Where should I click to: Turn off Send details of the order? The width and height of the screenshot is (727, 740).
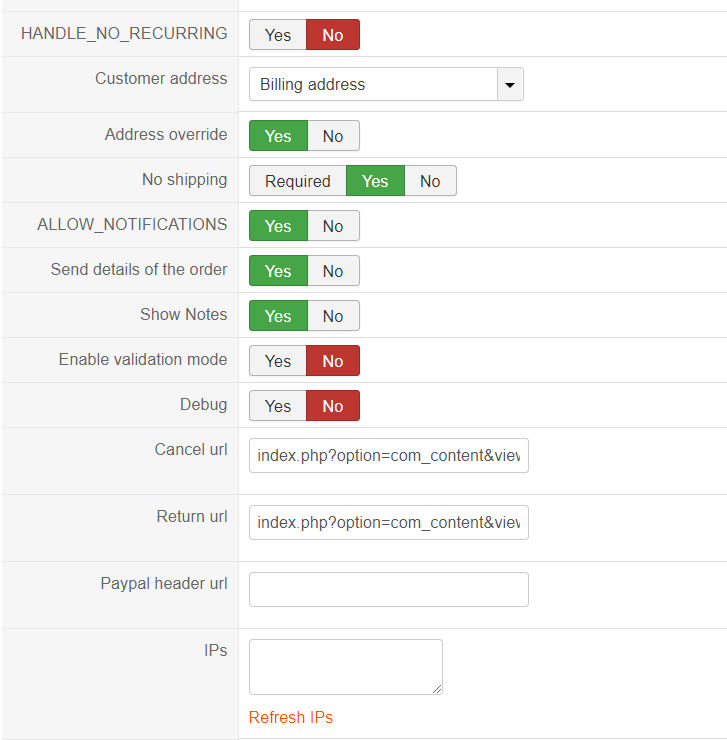pyautogui.click(x=333, y=271)
